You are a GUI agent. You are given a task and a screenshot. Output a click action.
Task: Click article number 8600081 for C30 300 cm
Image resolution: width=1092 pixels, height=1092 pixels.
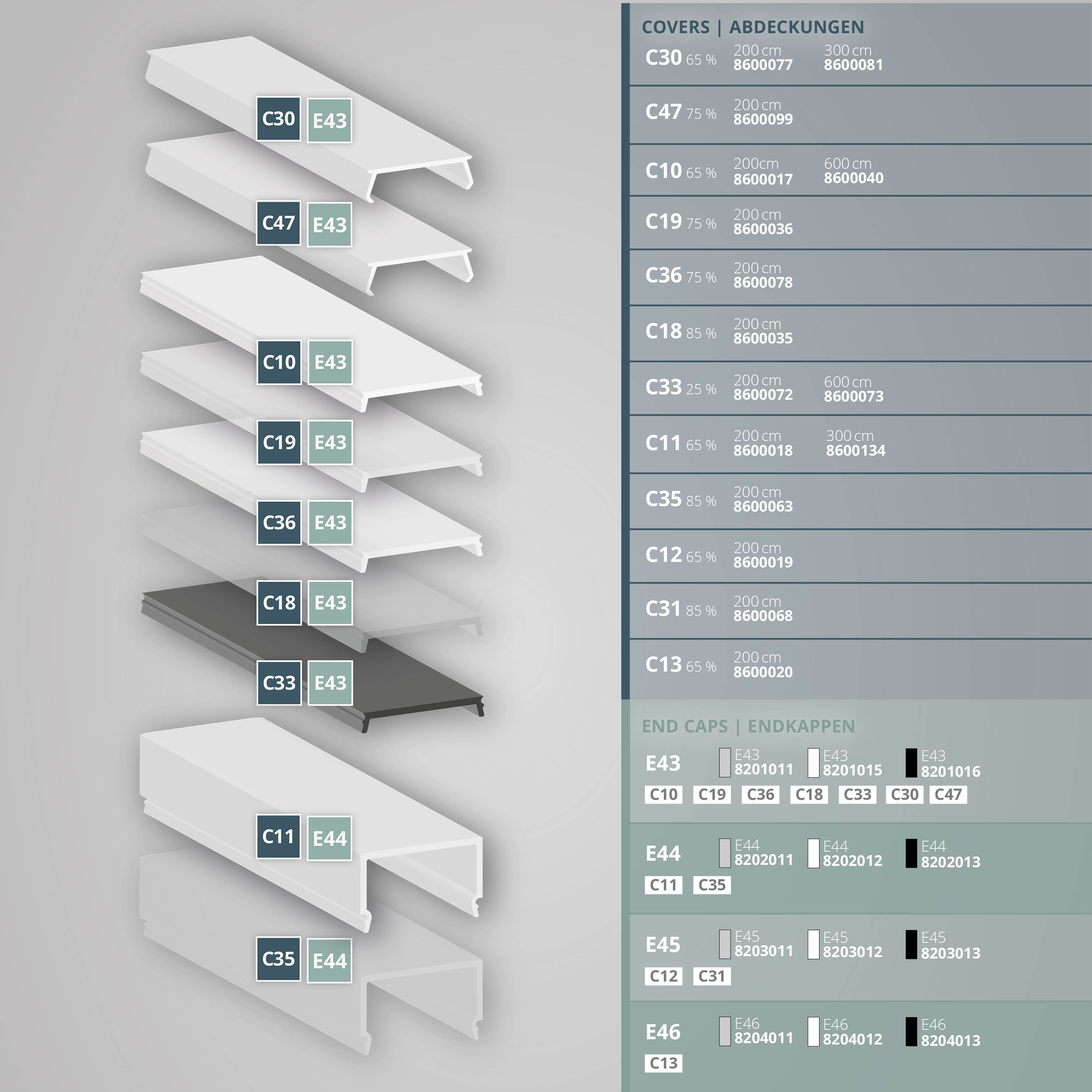853,65
